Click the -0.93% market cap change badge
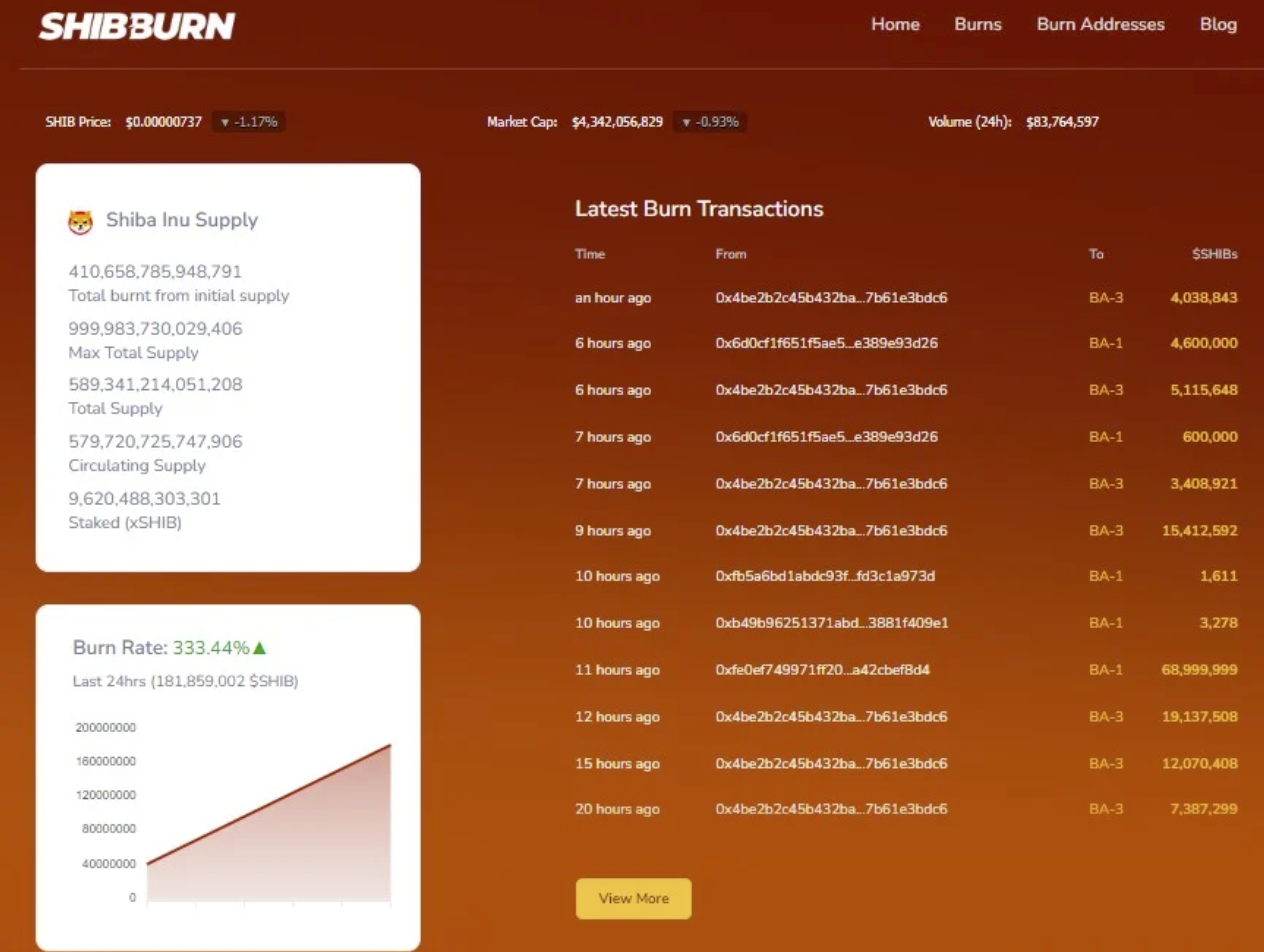The height and width of the screenshot is (952, 1264). (710, 122)
